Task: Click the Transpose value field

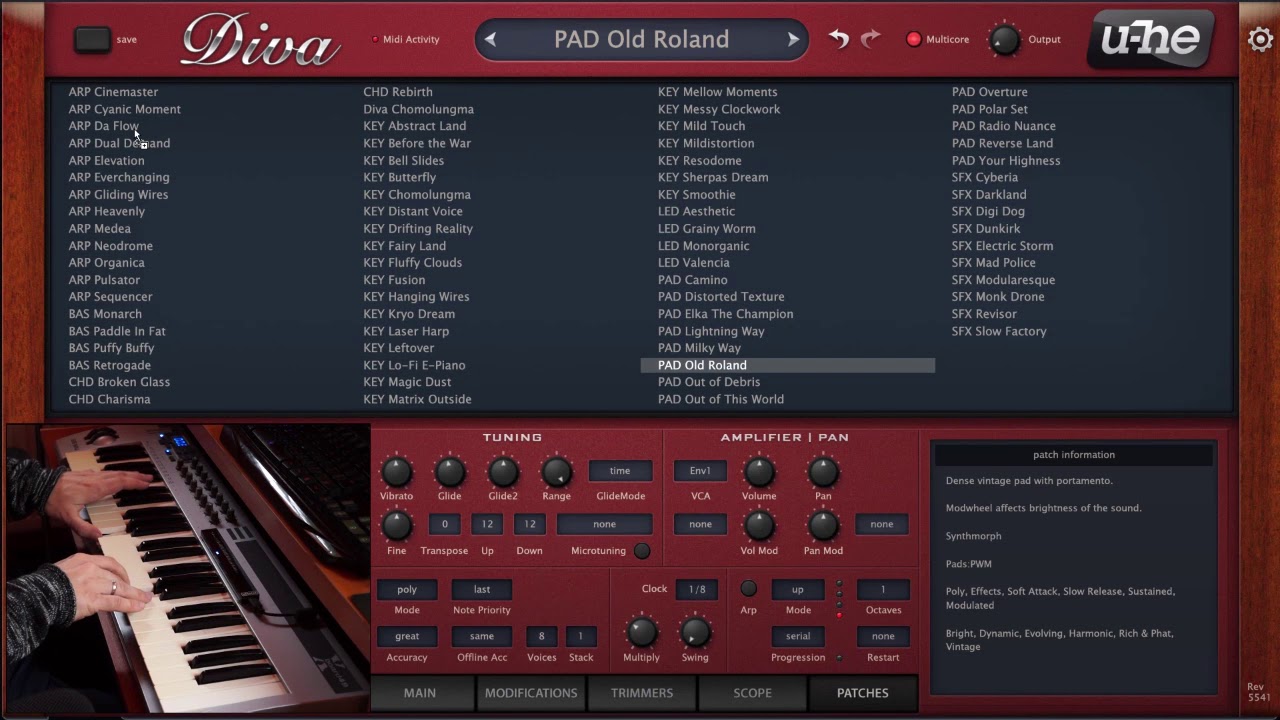Action: 444,524
